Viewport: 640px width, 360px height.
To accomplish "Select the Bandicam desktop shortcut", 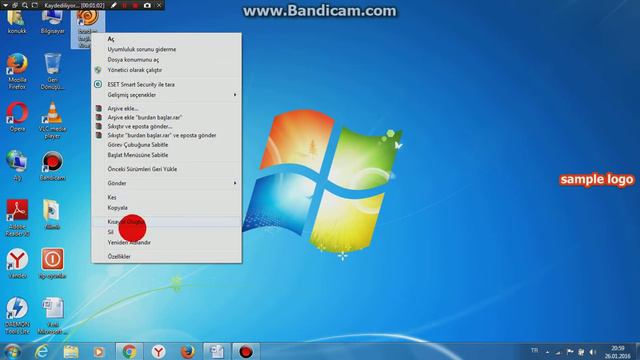I will click(x=52, y=166).
